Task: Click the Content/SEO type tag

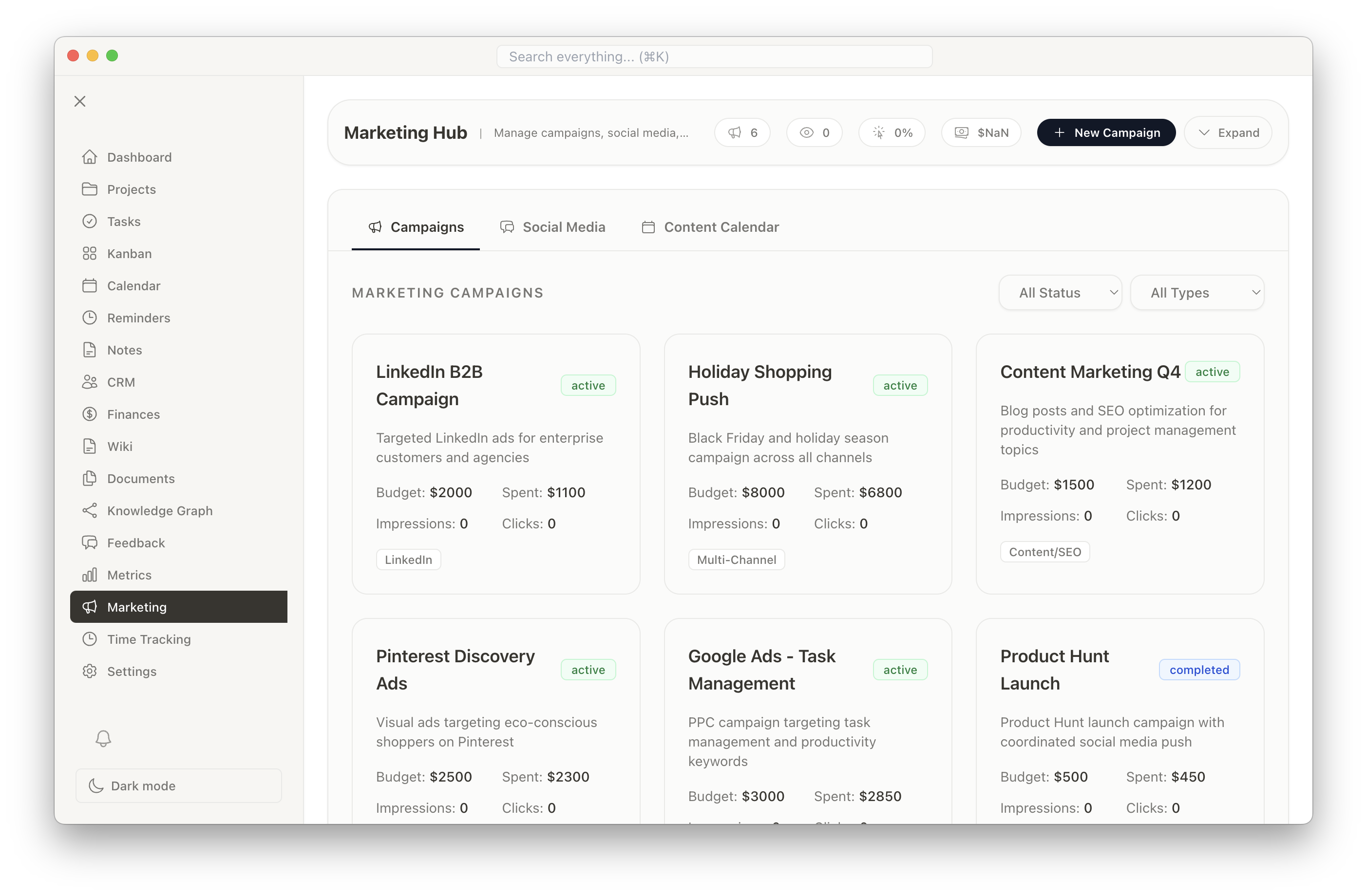Action: 1045,552
